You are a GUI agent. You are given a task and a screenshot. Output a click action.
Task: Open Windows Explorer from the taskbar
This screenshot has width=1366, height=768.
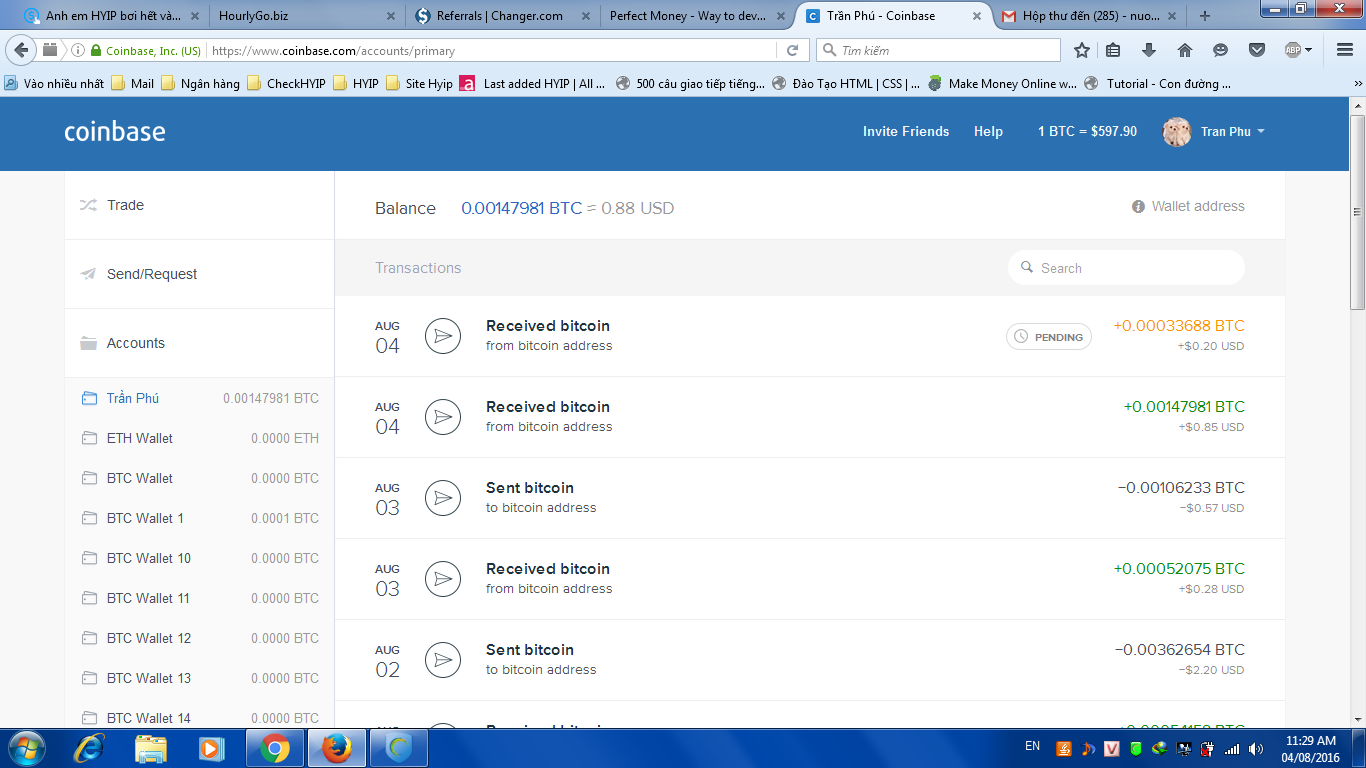(151, 748)
